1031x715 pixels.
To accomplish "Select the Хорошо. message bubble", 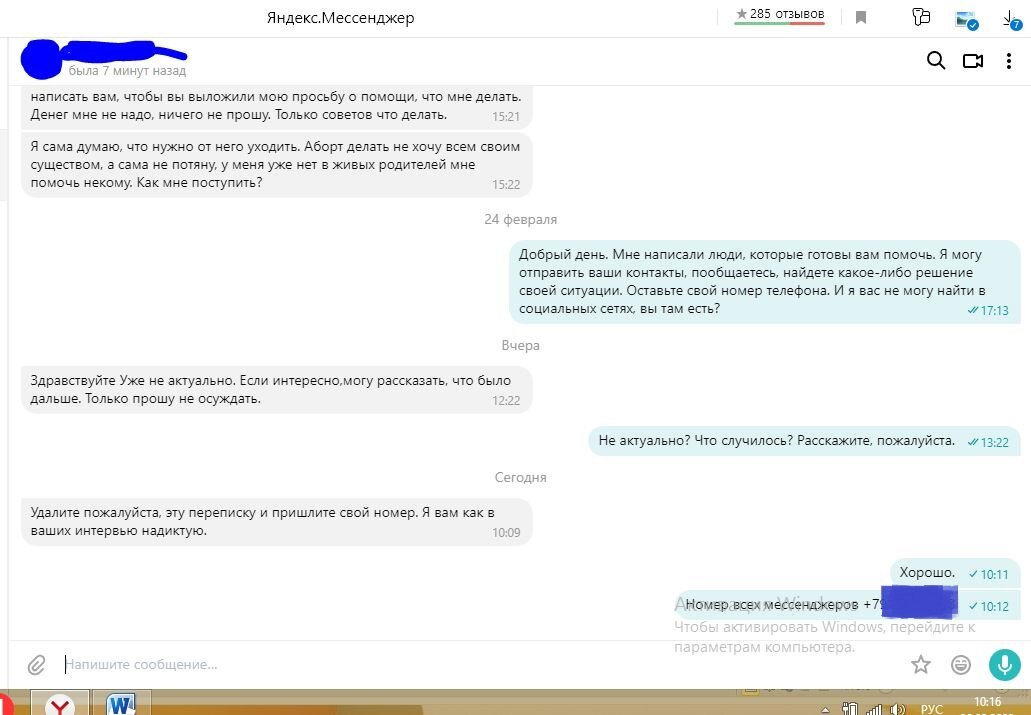I will [x=955, y=573].
